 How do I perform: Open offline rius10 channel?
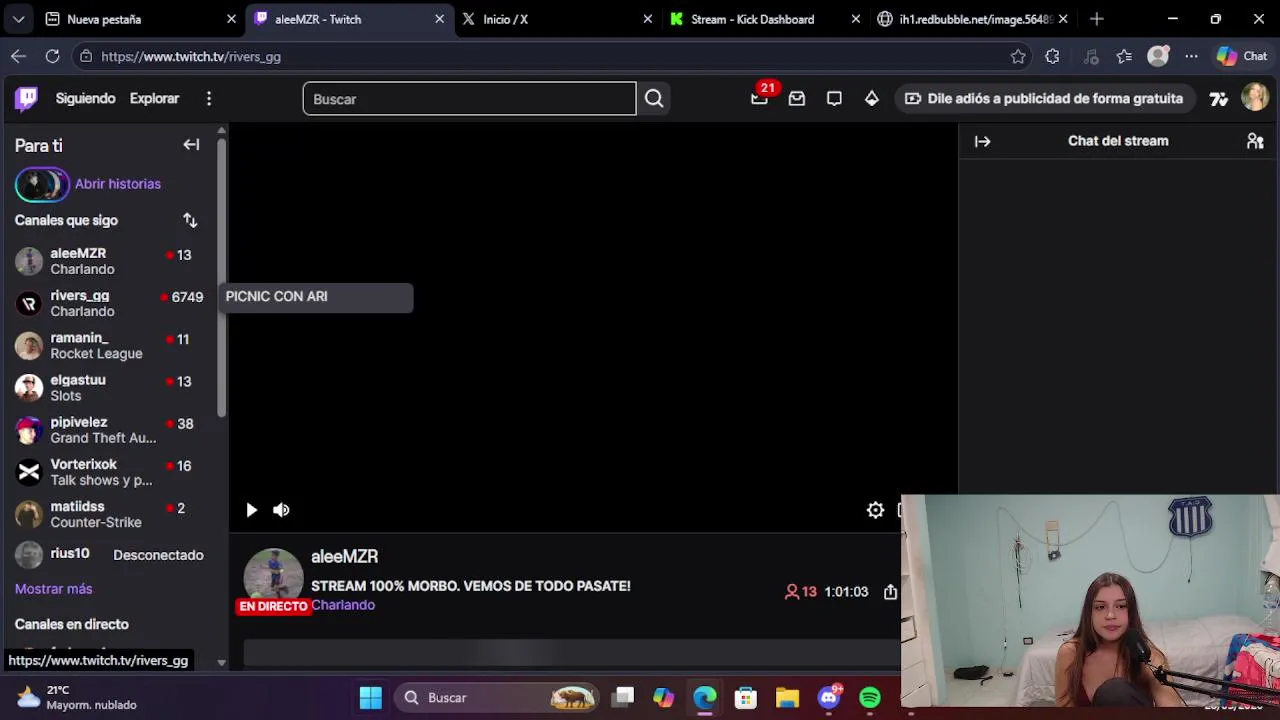(110, 554)
